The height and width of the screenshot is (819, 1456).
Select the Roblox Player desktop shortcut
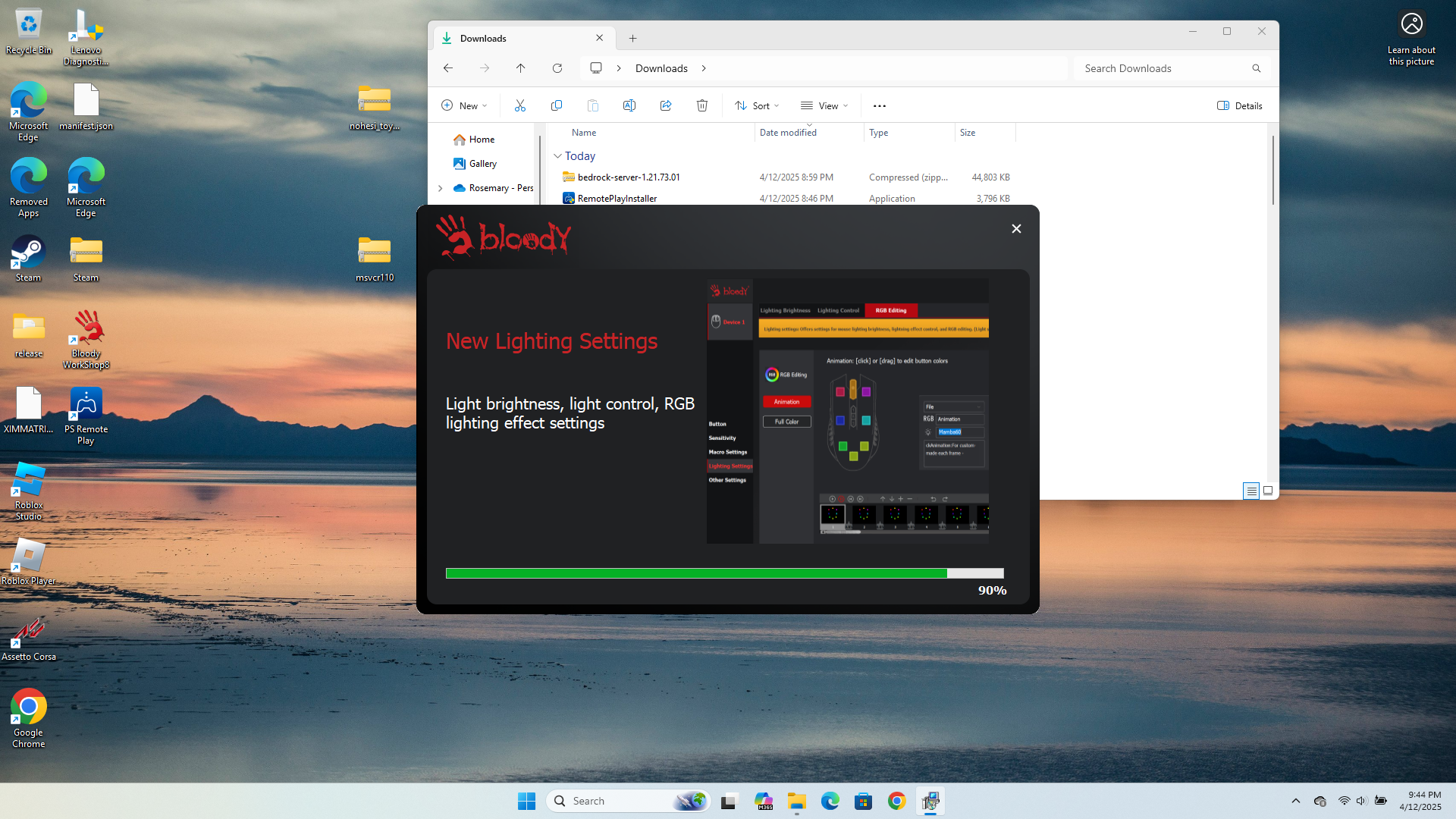tap(29, 562)
